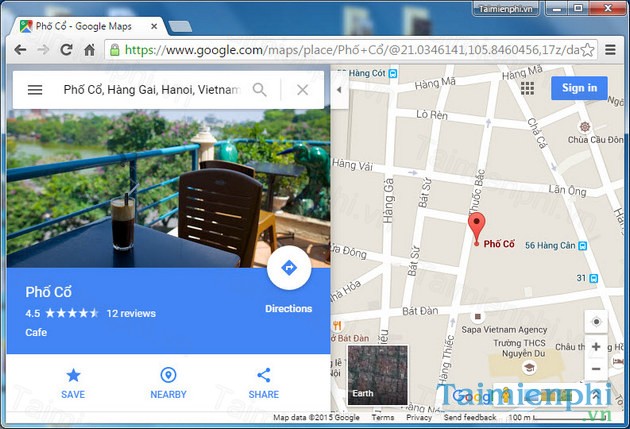Click the search magnifier icon
Viewport: 630px width, 429px height.
[260, 90]
